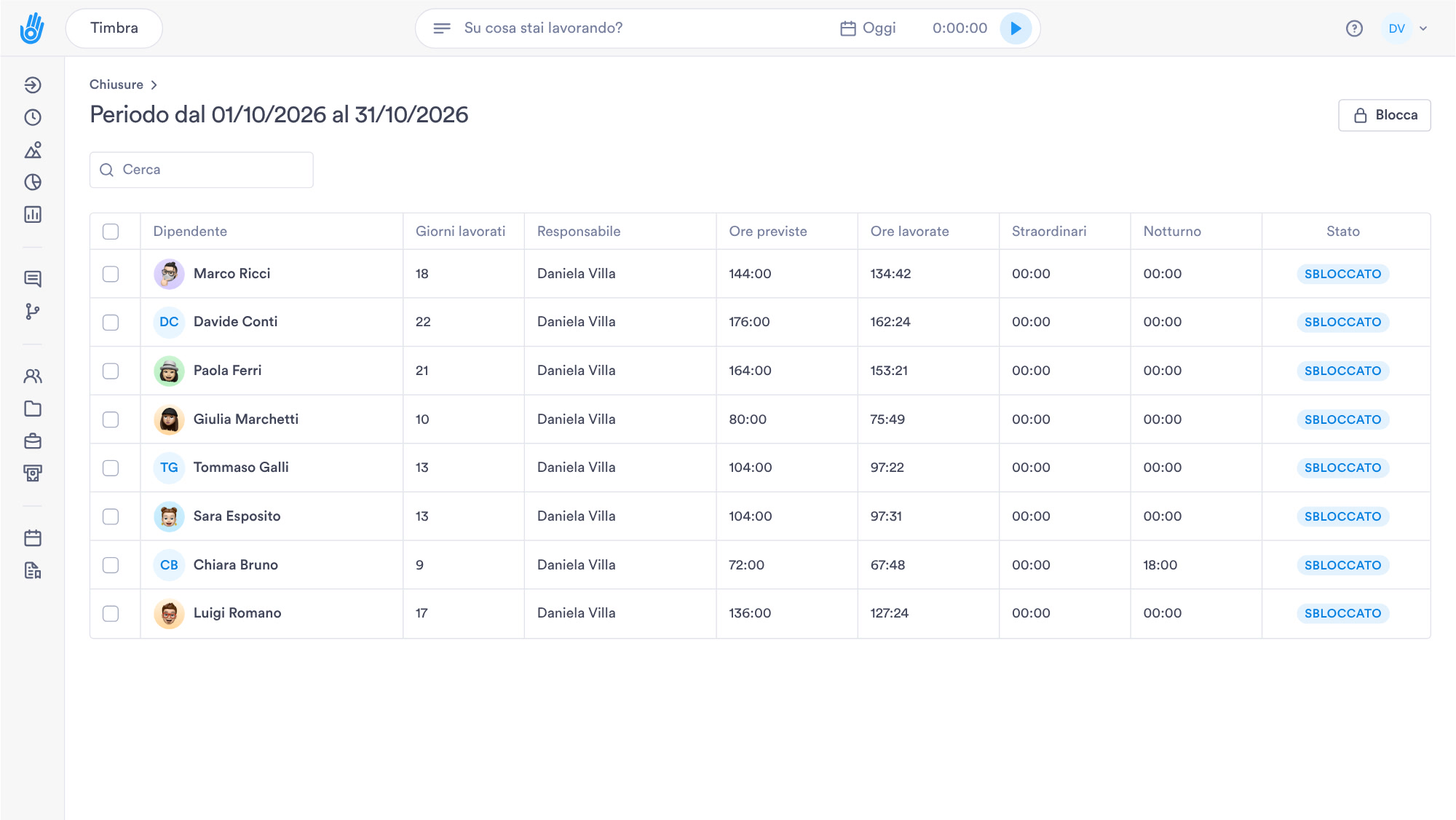Open the login arrow sidebar icon
The height and width of the screenshot is (820, 1456).
pos(33,85)
